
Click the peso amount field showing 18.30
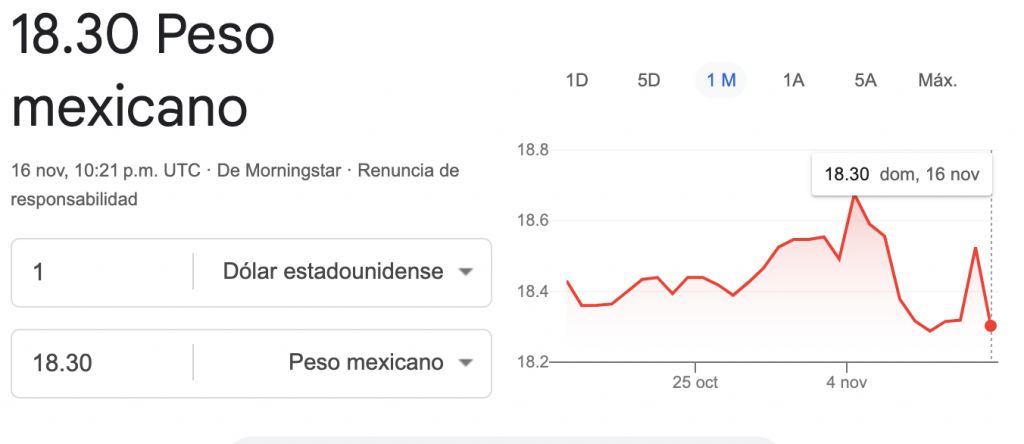click(x=100, y=363)
